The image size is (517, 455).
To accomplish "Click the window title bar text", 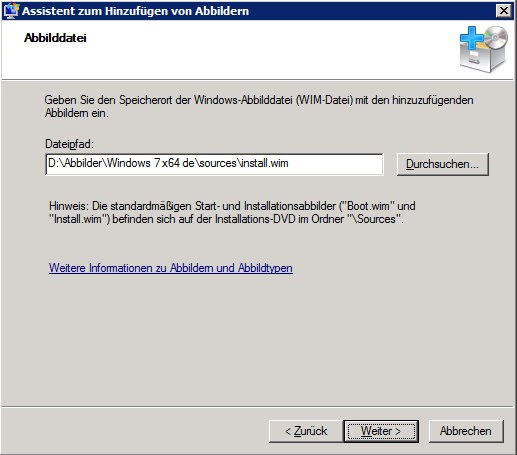I will (135, 11).
